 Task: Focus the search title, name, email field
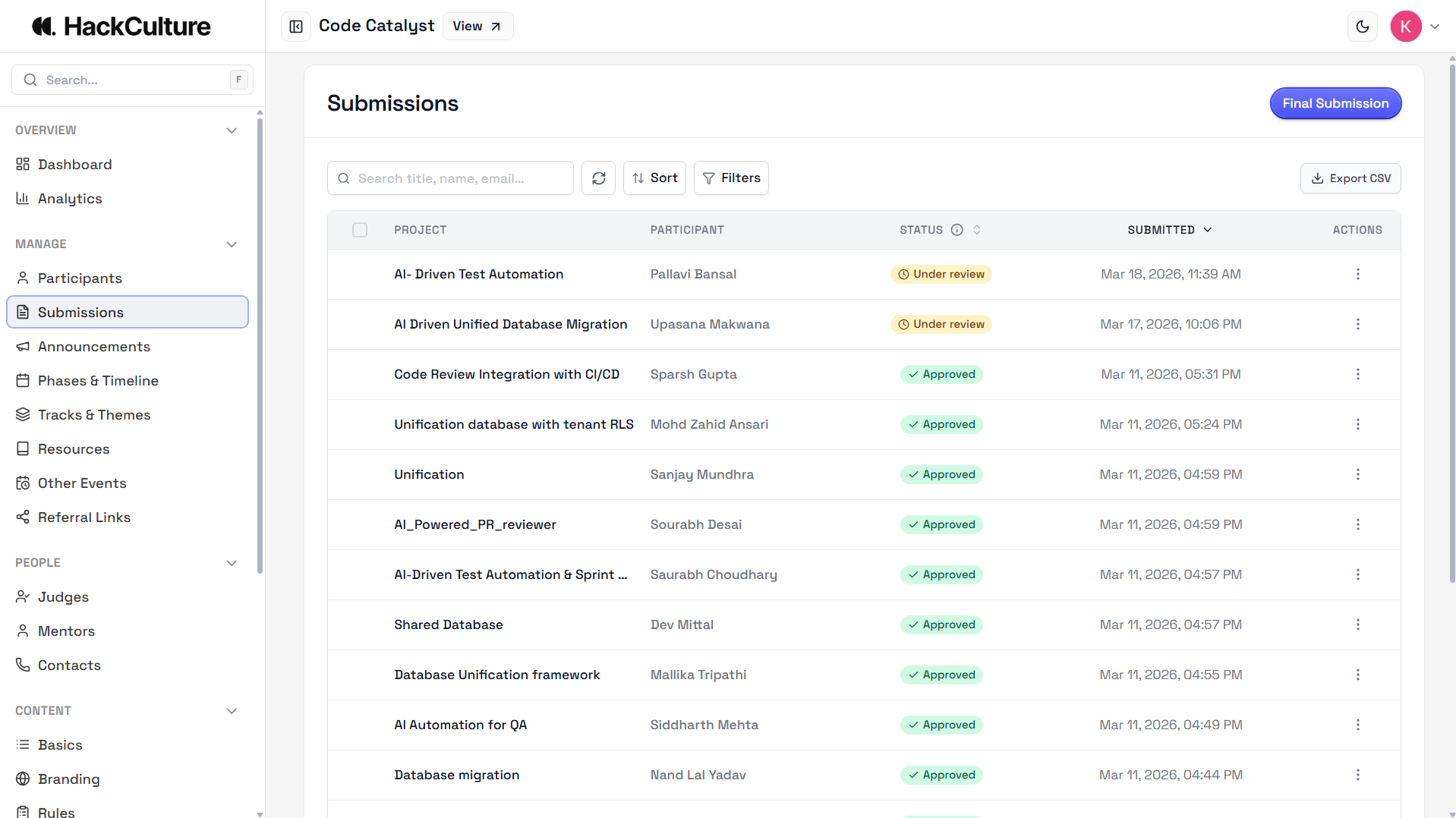tap(450, 178)
